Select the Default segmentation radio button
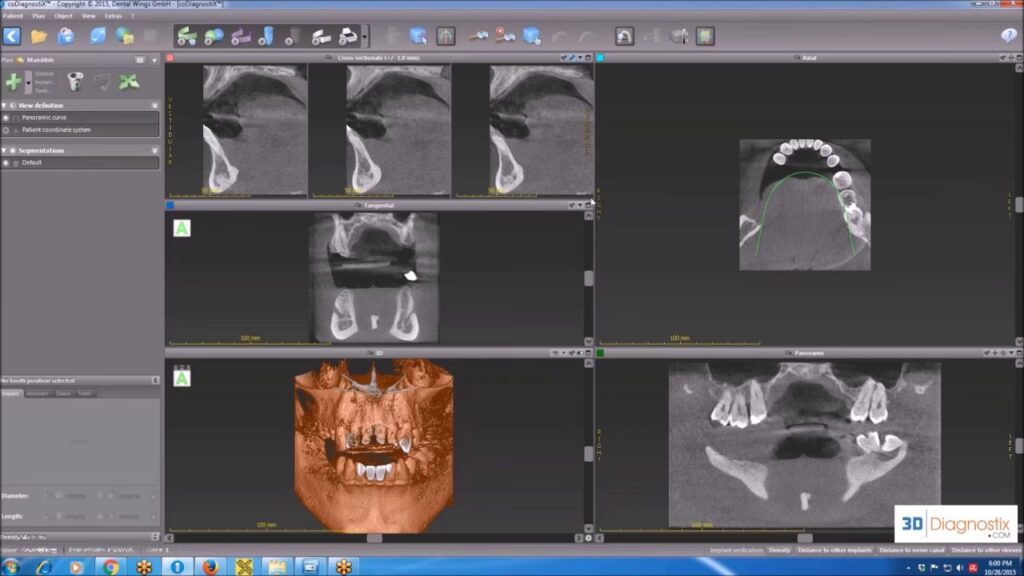 pos(7,162)
